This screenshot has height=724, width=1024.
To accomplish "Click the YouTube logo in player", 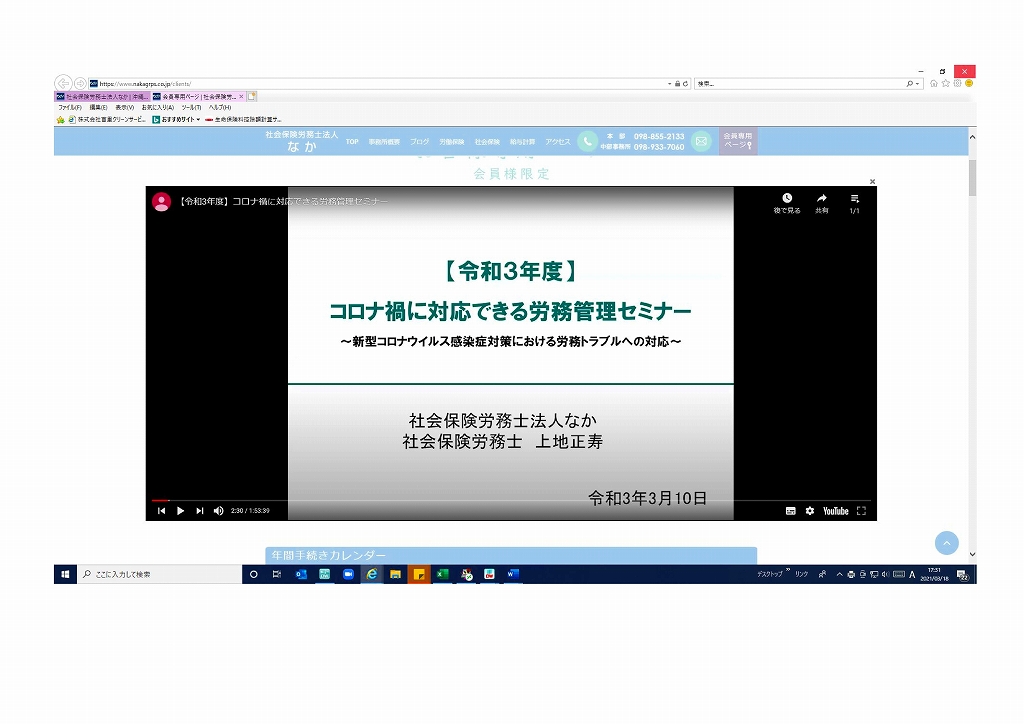I will pyautogui.click(x=835, y=511).
